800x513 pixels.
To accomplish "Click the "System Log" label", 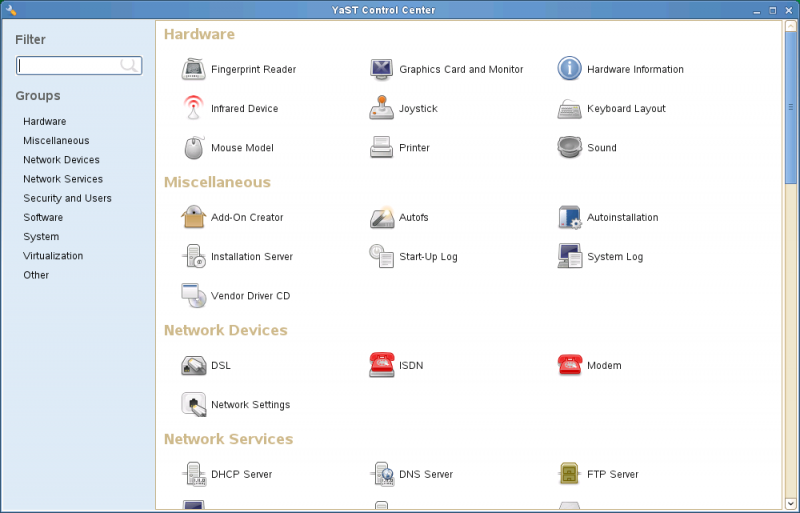I will coord(615,257).
